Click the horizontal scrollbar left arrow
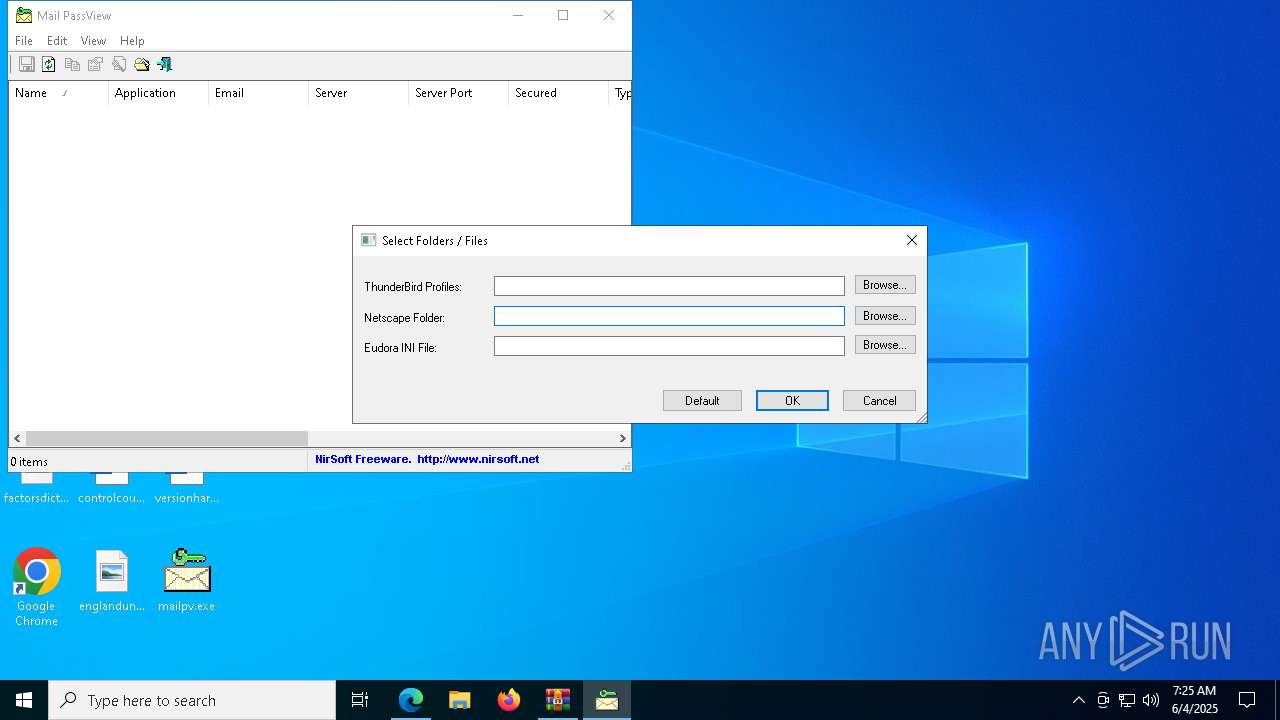1280x720 pixels. click(17, 438)
